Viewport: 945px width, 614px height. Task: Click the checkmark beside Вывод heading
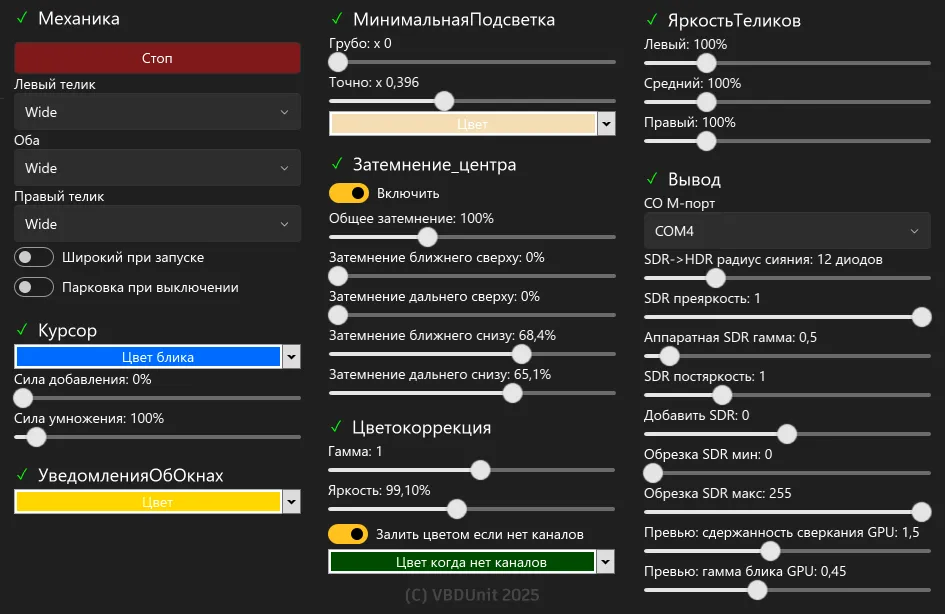(652, 180)
